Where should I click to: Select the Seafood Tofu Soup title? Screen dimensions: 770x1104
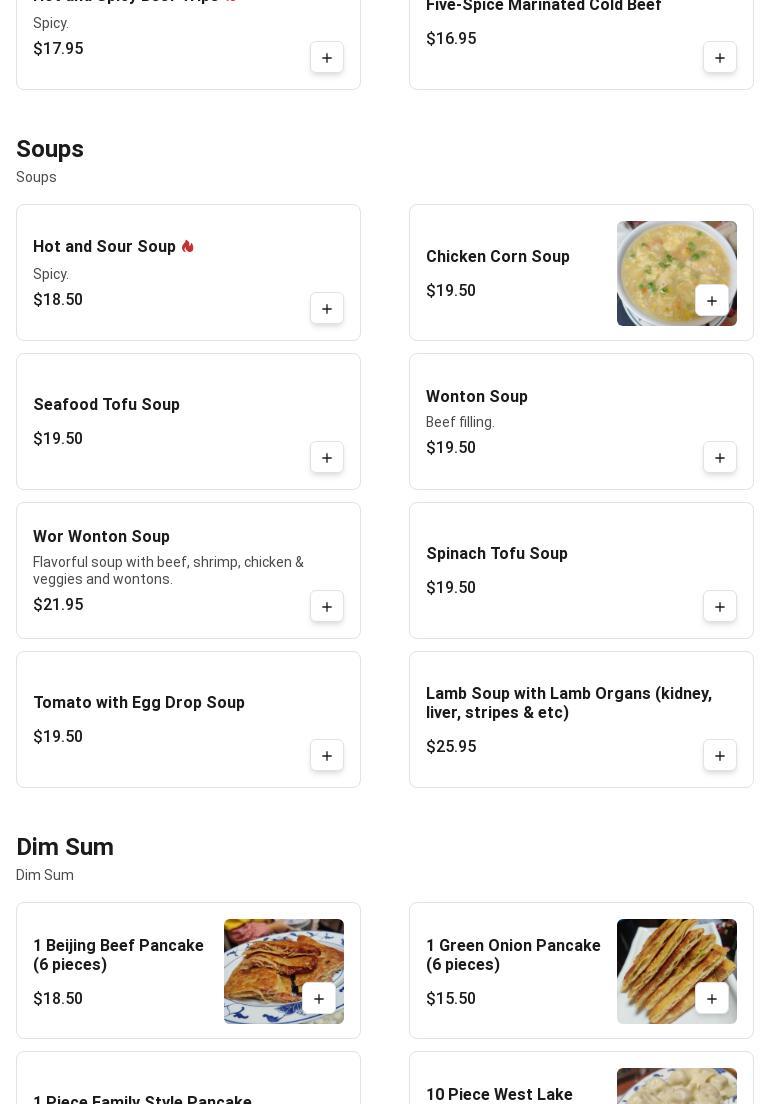click(x=106, y=404)
